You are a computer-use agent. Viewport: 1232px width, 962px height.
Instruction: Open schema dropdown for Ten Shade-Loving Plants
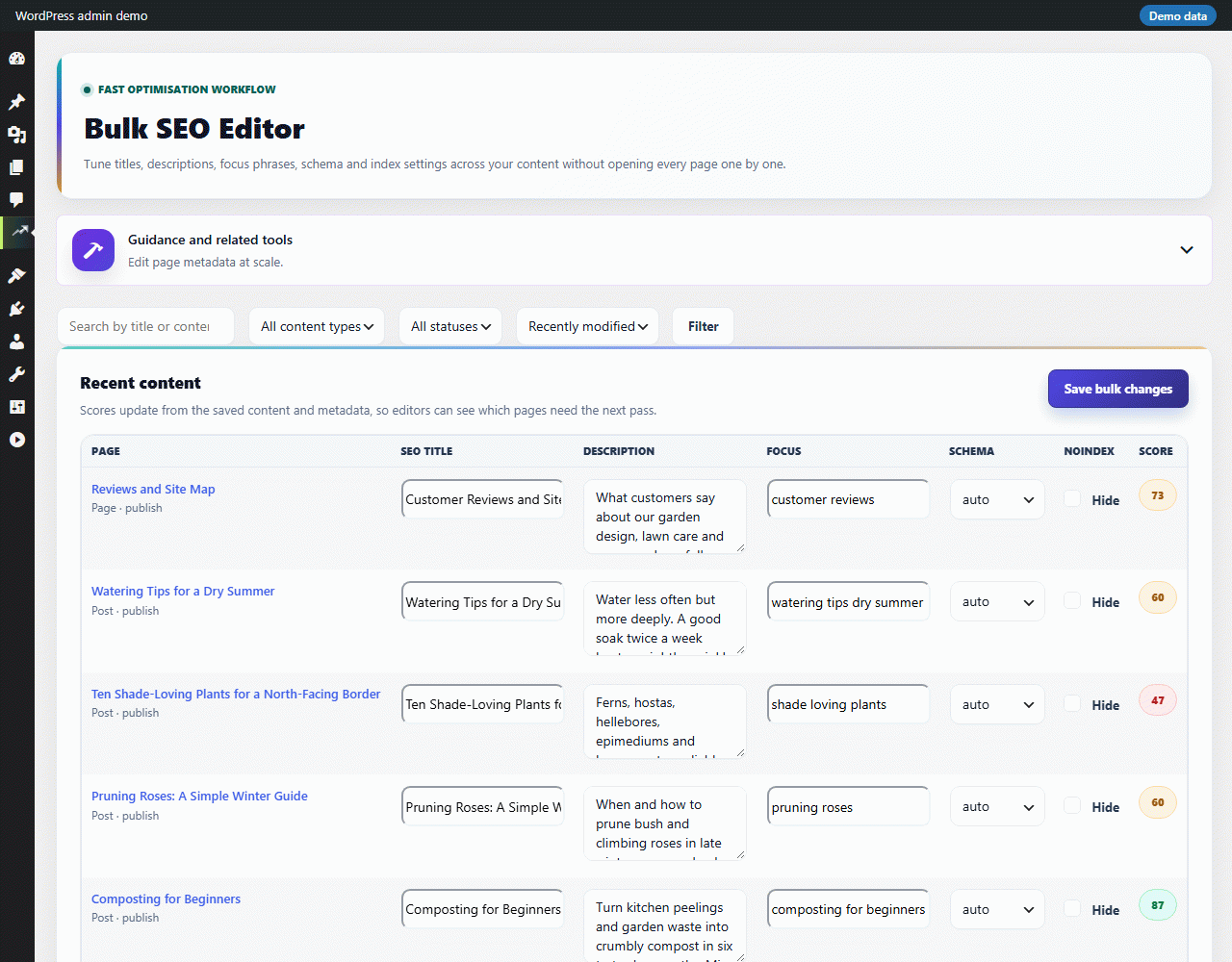pyautogui.click(x=997, y=704)
